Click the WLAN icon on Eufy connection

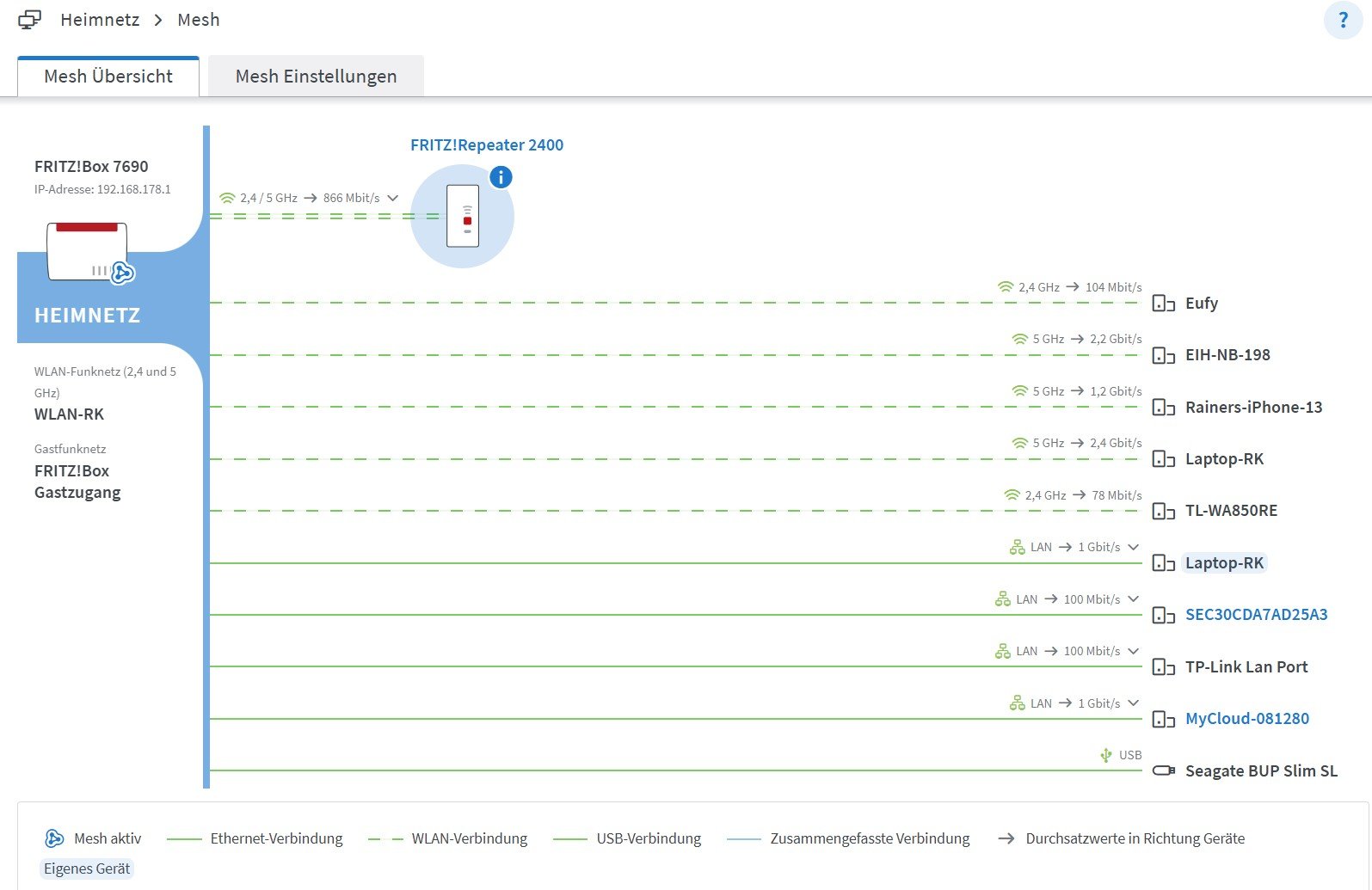coord(1006,287)
